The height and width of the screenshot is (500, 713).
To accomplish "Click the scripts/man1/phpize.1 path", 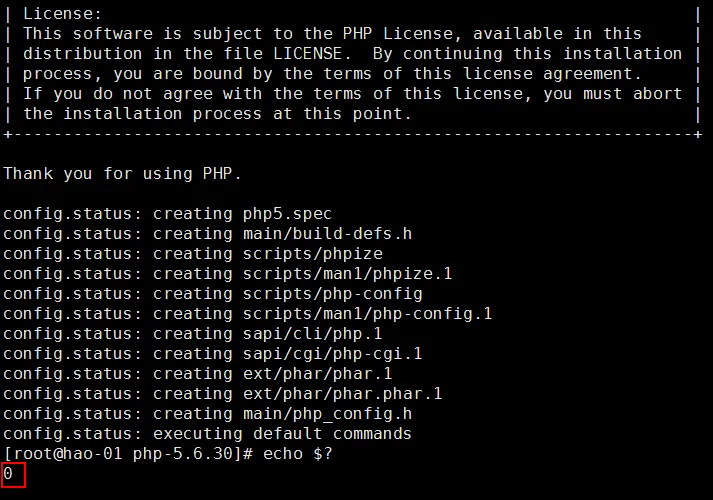I will (342, 273).
